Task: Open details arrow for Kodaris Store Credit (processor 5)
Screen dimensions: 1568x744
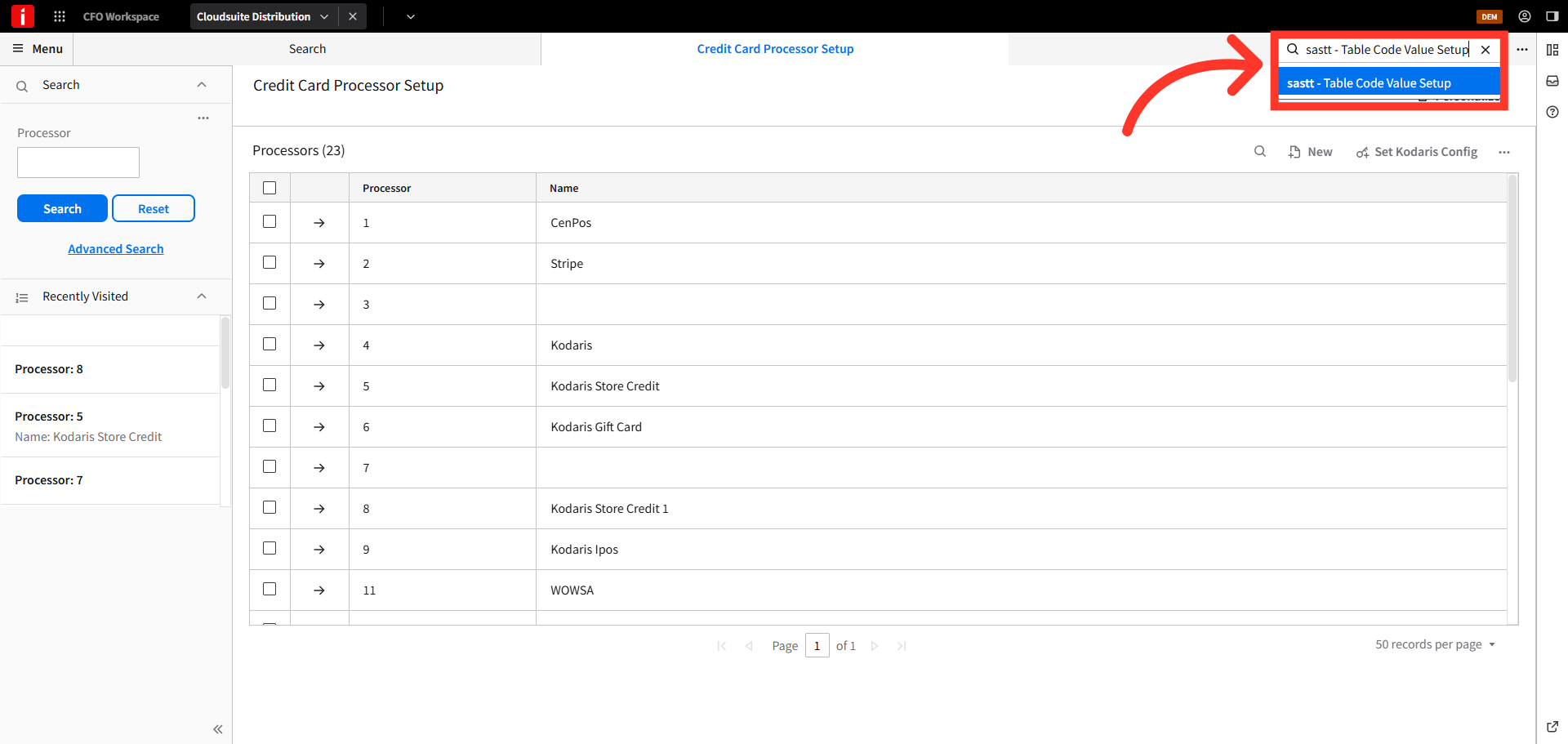Action: [x=319, y=386]
